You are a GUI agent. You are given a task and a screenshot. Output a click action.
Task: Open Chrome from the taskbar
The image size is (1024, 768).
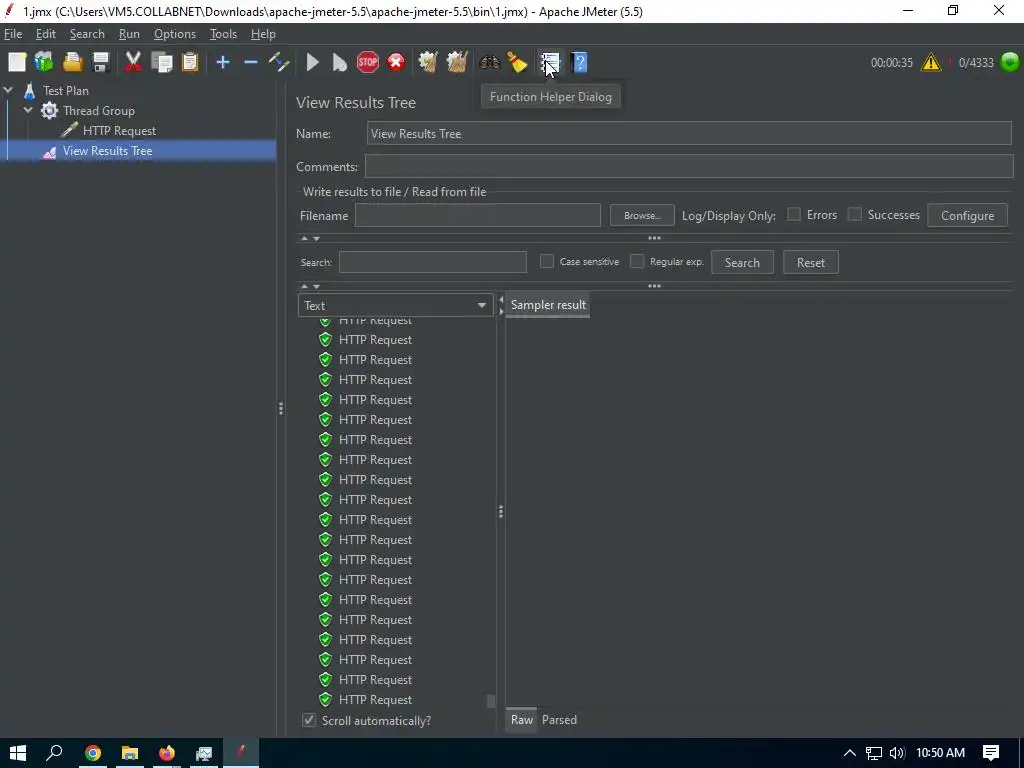click(x=93, y=753)
